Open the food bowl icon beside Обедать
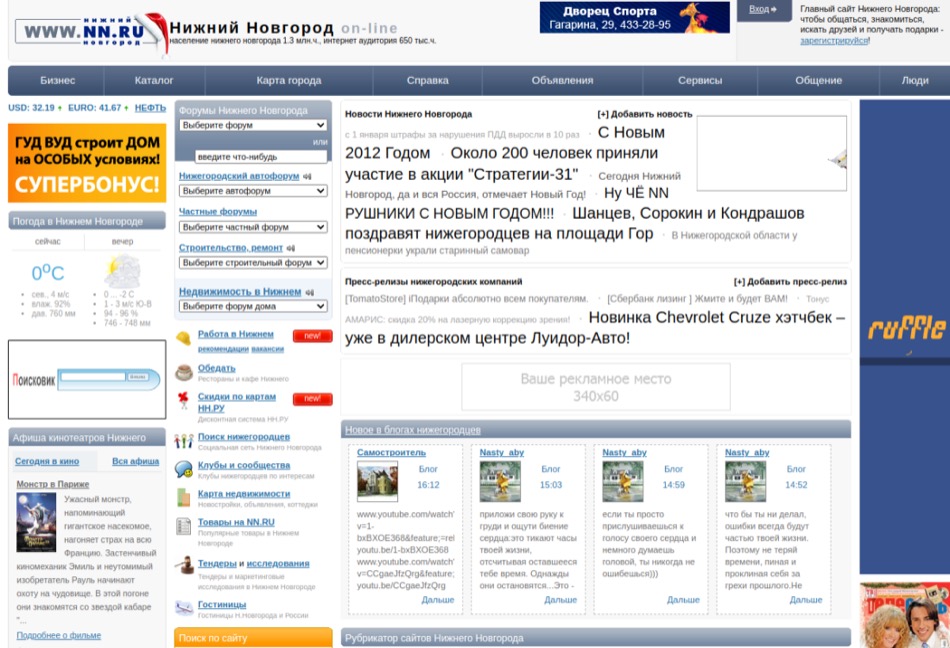The height and width of the screenshot is (648, 950). click(x=184, y=372)
